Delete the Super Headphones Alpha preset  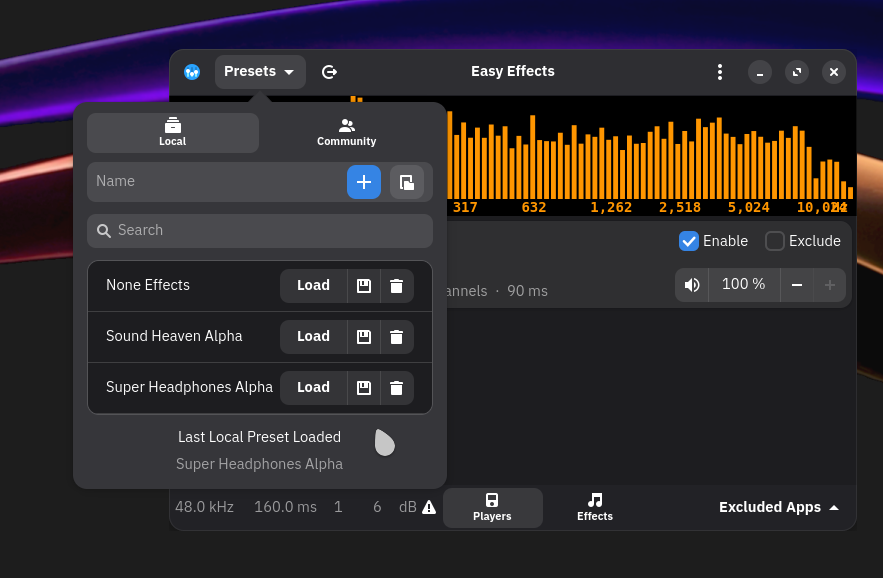(x=396, y=388)
